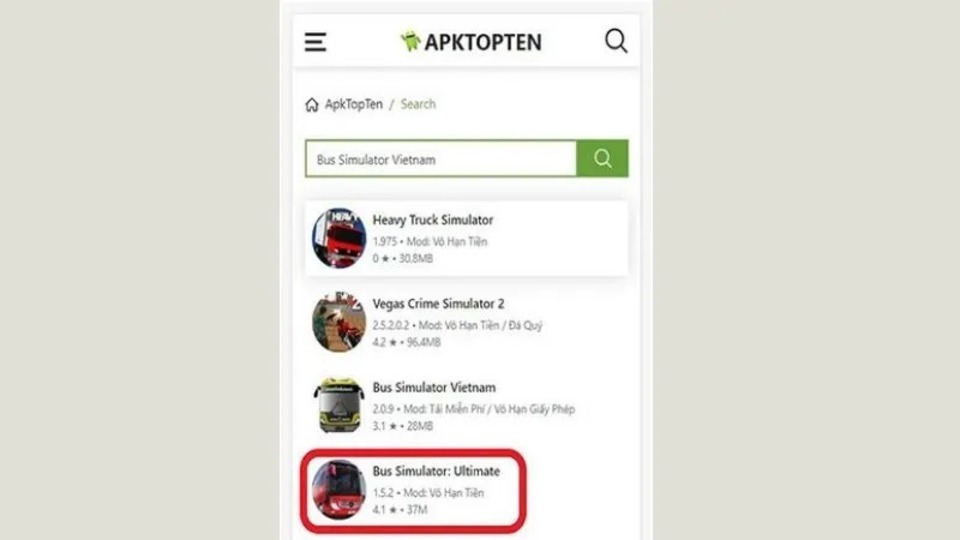Screen dimensions: 960x540
Task: Click the Search breadcrumb item
Action: 418,104
